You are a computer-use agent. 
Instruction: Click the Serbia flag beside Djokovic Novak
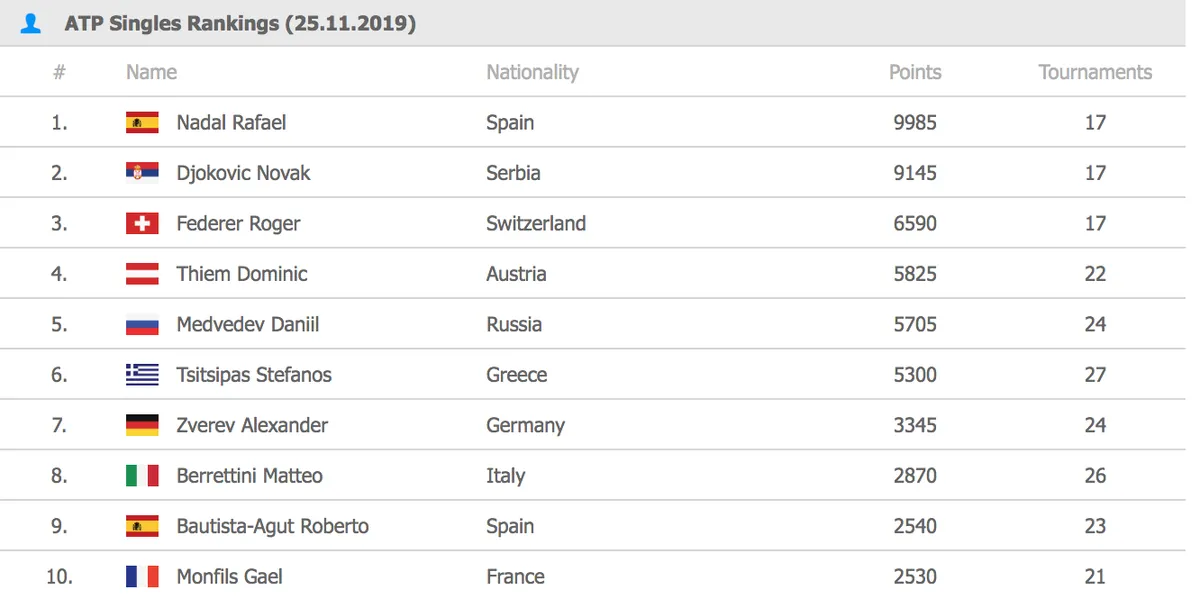click(142, 173)
